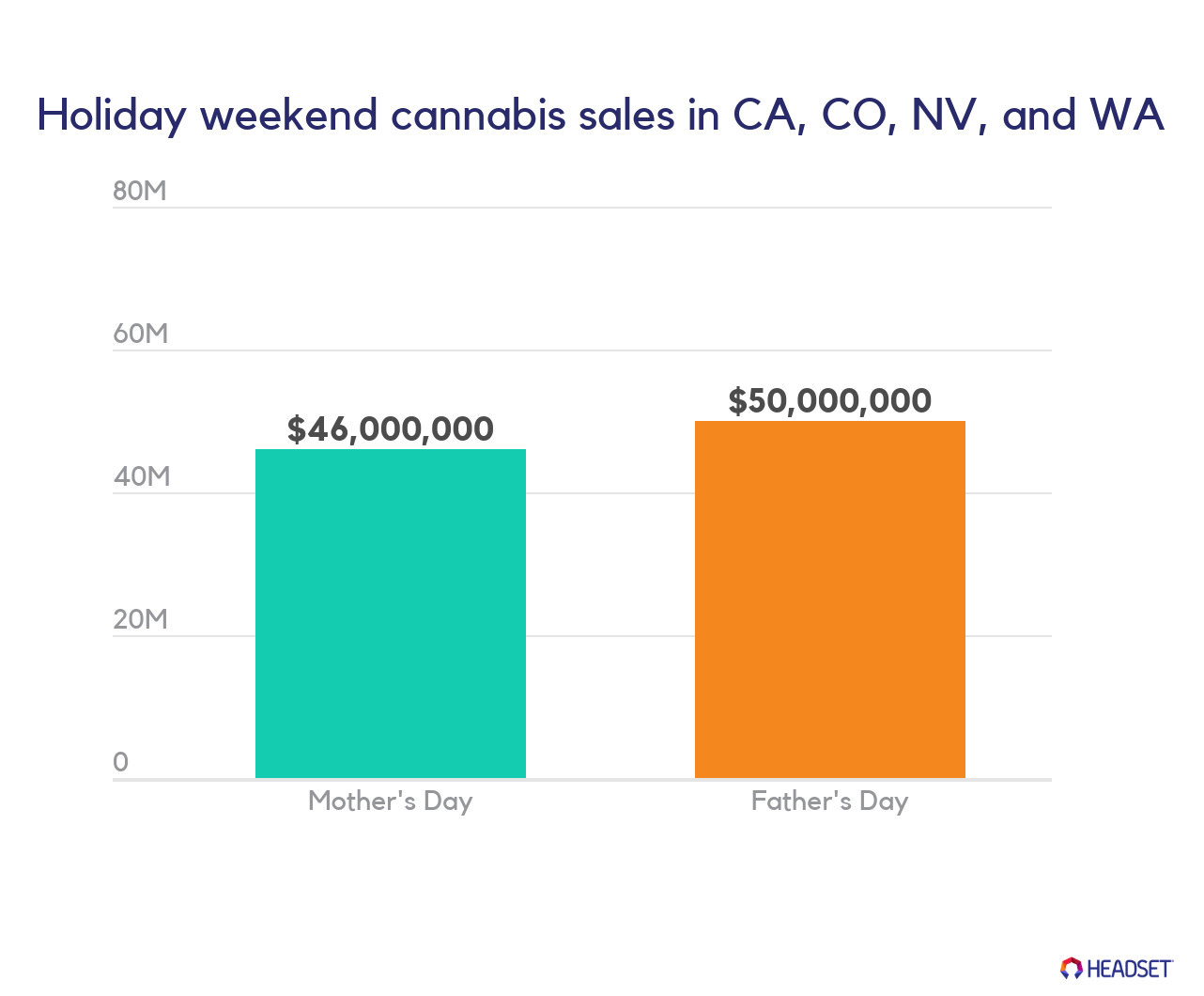Click the baseline x-axis line
This screenshot has height=996, width=1204.
582,779
